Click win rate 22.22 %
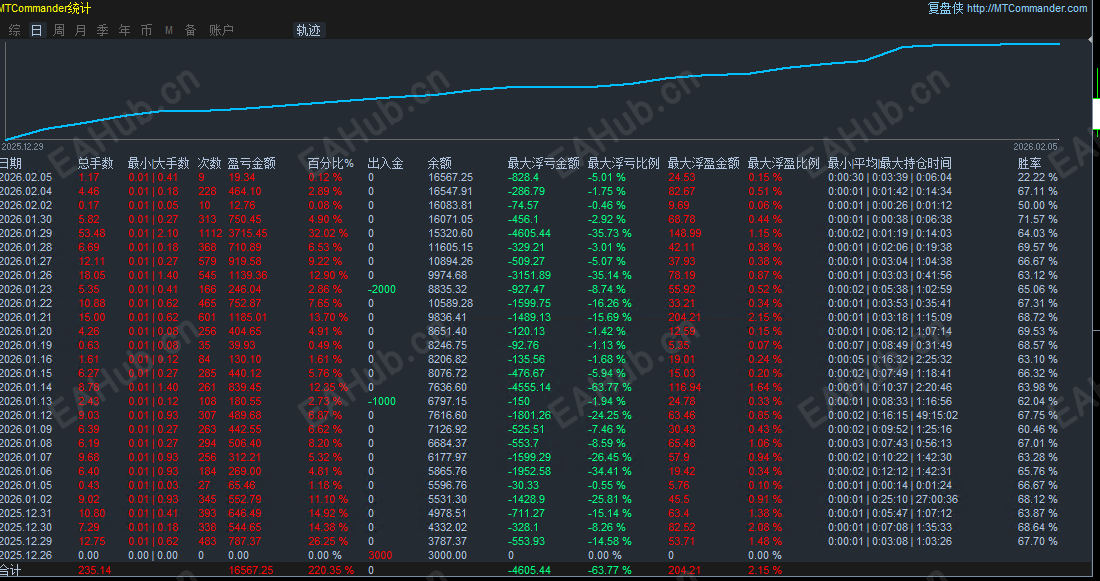This screenshot has height=581, width=1100. tap(1038, 178)
